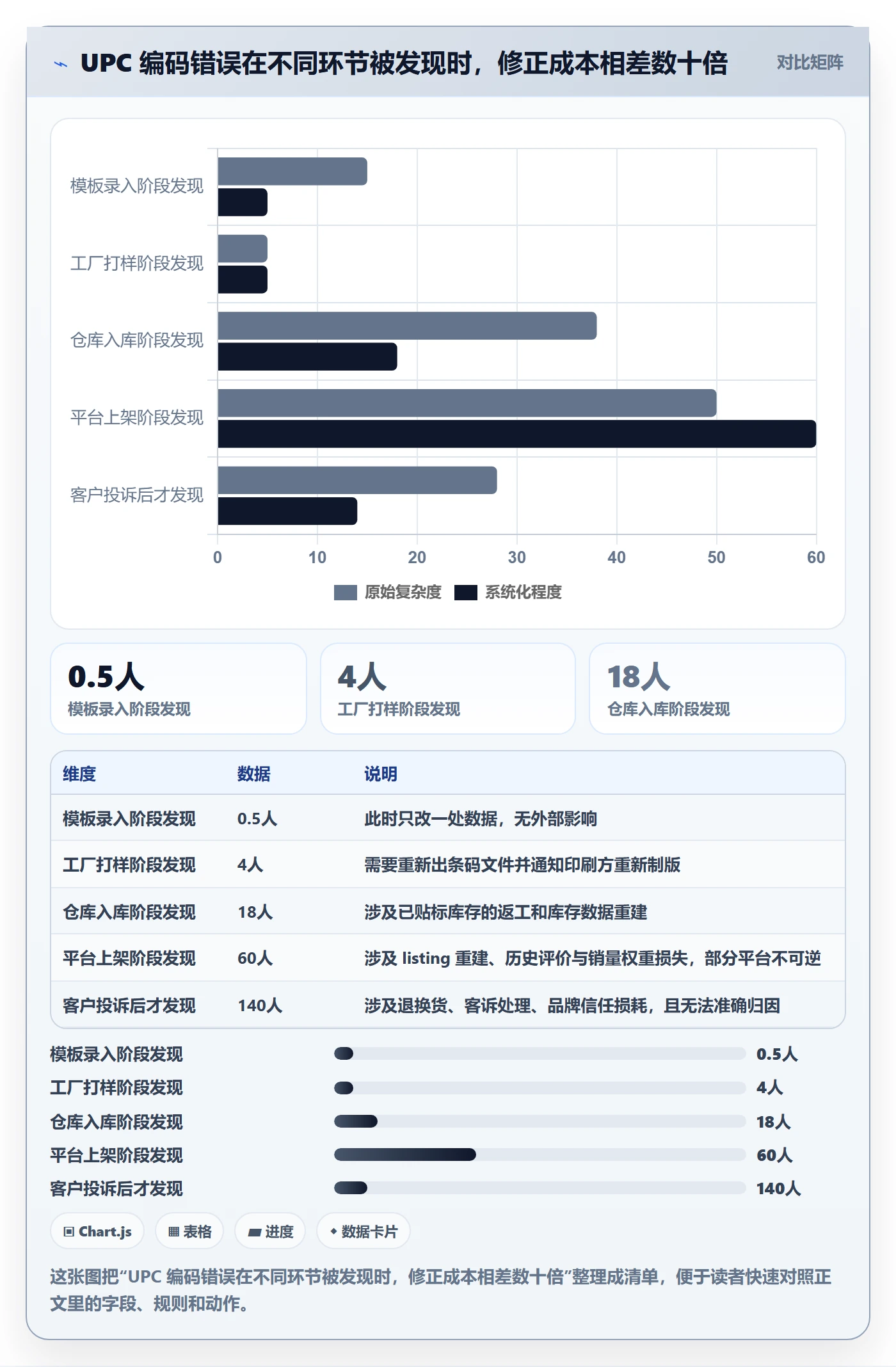Click the 说明 table column header
The height and width of the screenshot is (1367, 896).
[381, 774]
